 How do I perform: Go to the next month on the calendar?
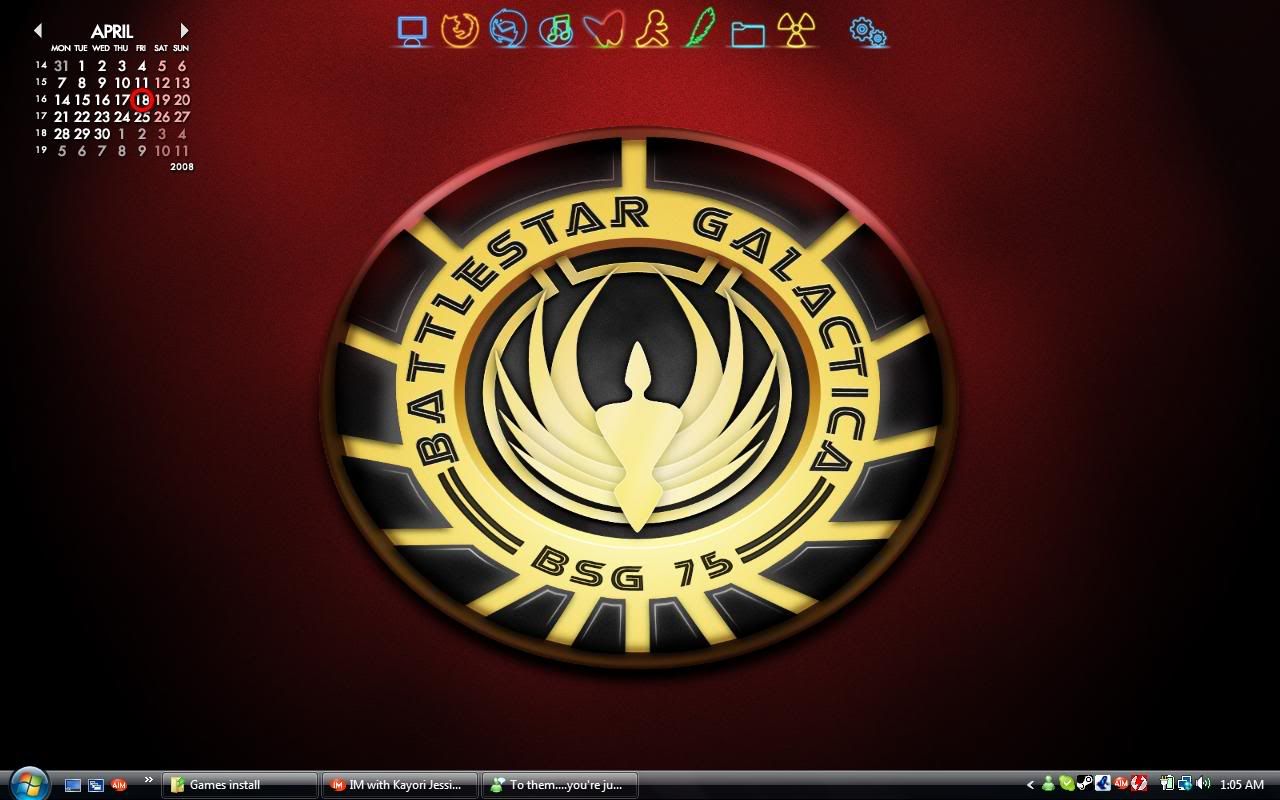point(184,30)
